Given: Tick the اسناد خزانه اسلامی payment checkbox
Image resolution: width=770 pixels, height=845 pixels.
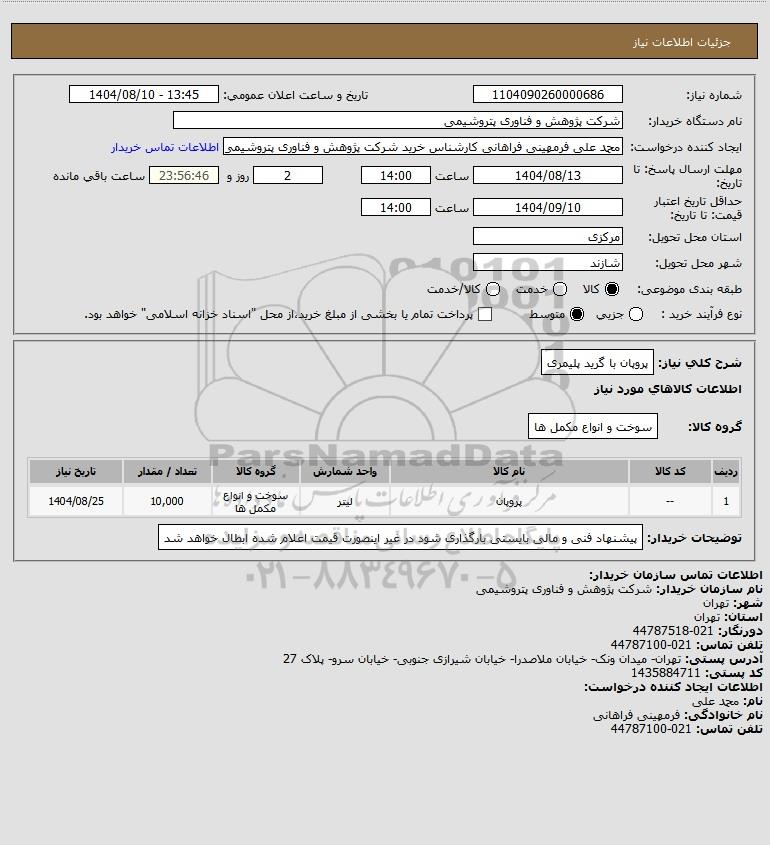Looking at the screenshot, I should point(485,314).
